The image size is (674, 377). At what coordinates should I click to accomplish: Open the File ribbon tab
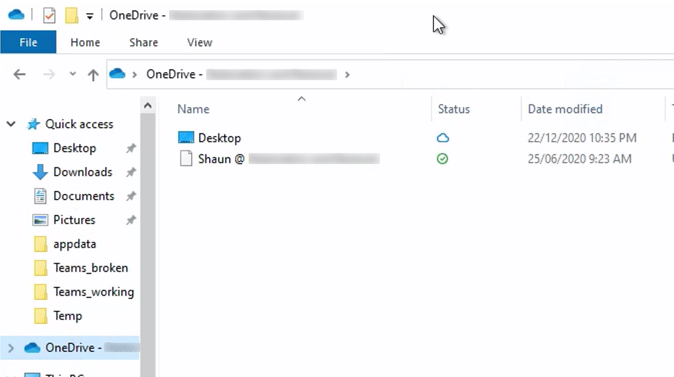[x=28, y=42]
